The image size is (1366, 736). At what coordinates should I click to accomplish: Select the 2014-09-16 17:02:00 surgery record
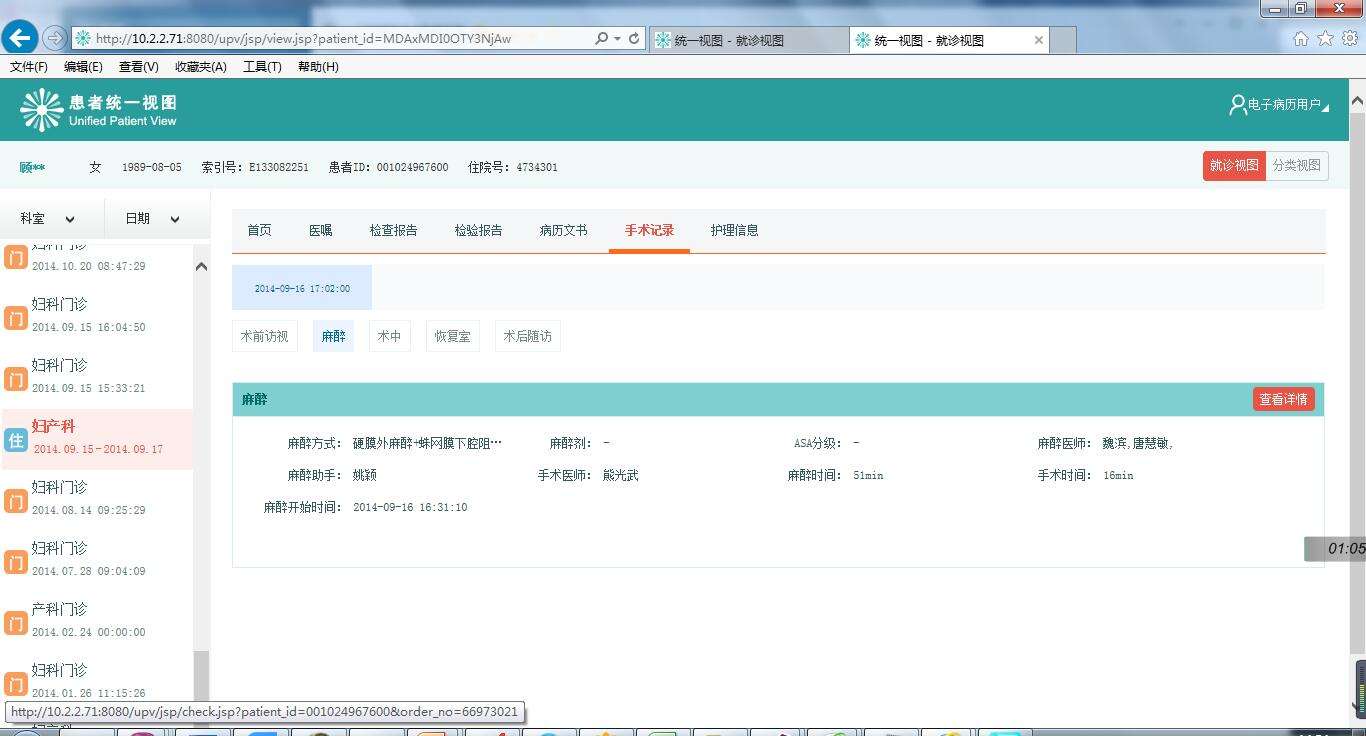[x=302, y=288]
